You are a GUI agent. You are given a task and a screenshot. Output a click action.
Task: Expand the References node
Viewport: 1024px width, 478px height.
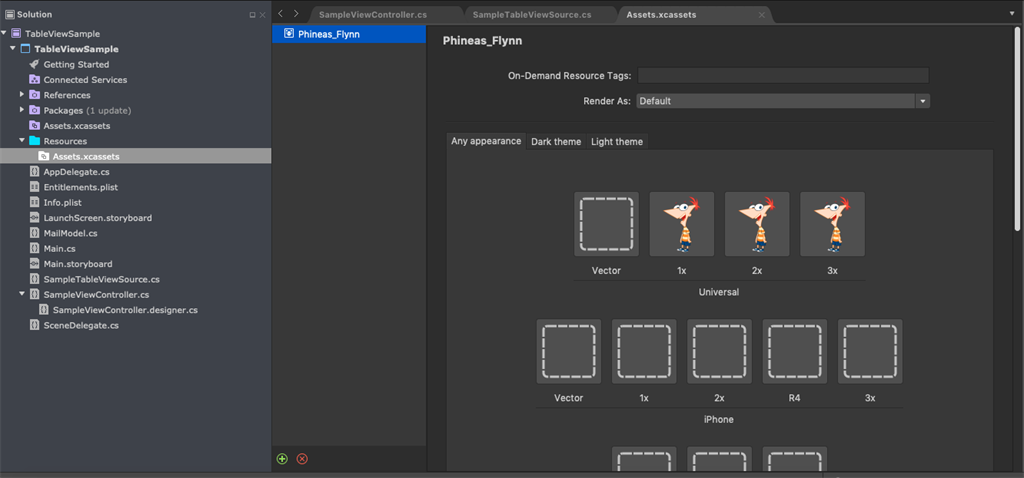(x=22, y=95)
